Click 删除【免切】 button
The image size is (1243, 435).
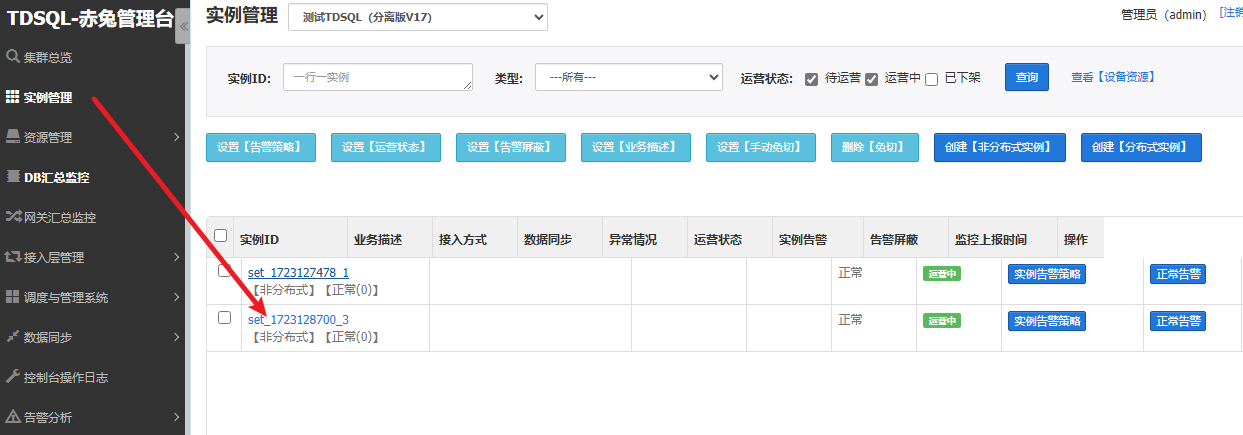tap(874, 147)
